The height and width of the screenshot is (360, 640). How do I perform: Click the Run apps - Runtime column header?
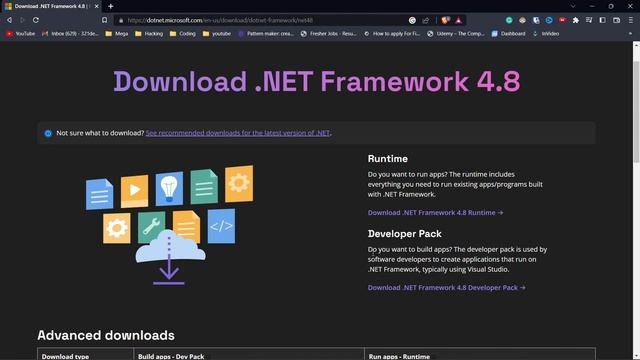pos(399,356)
